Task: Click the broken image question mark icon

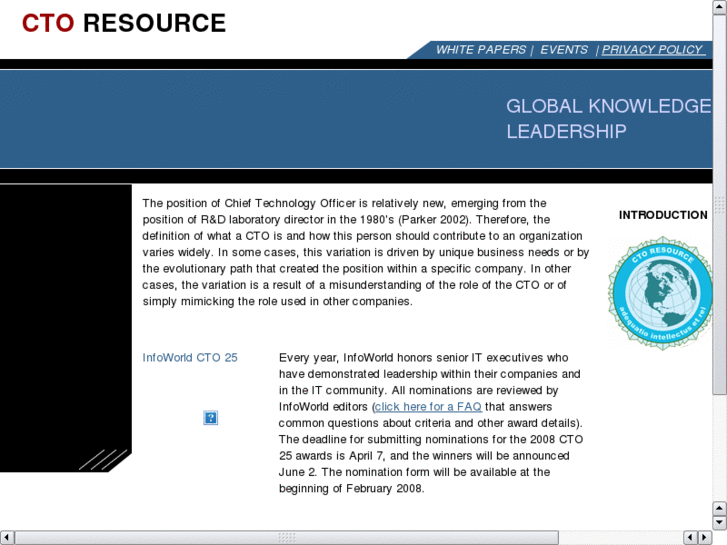Action: click(210, 418)
